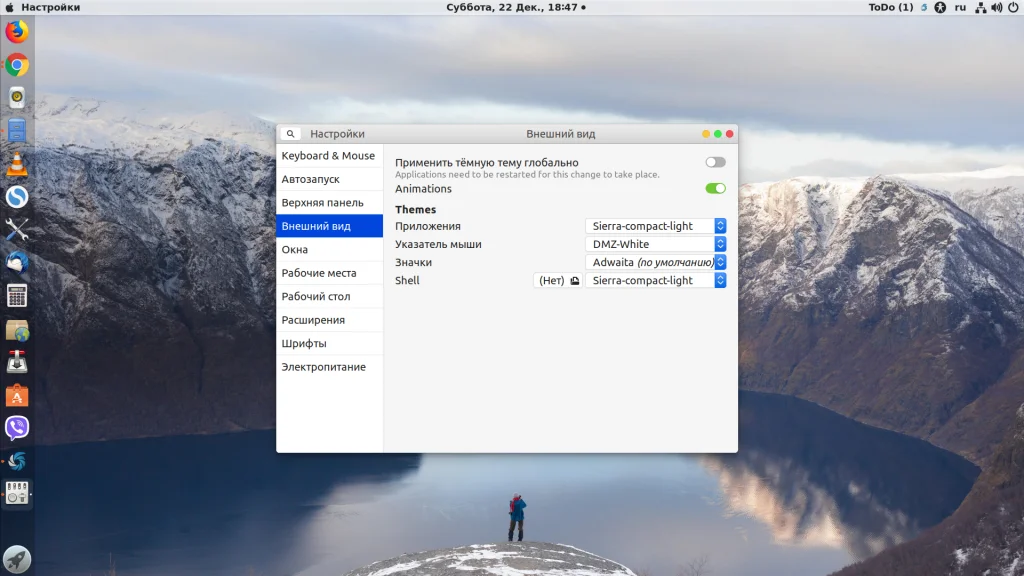Turn off the Animations switch

(715, 188)
